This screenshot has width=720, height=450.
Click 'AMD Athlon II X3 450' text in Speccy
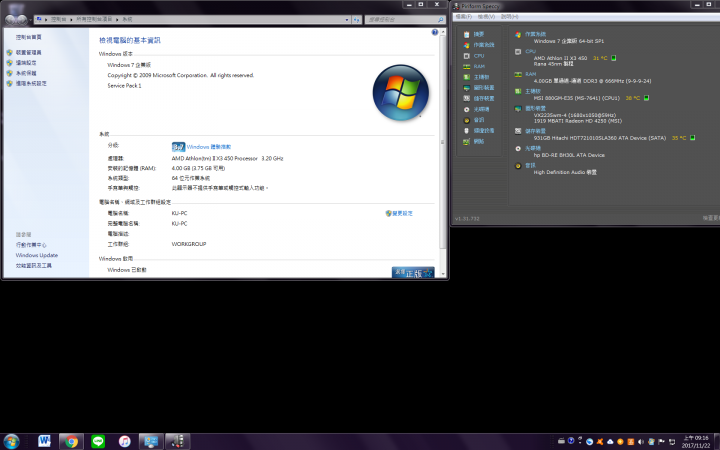point(560,58)
